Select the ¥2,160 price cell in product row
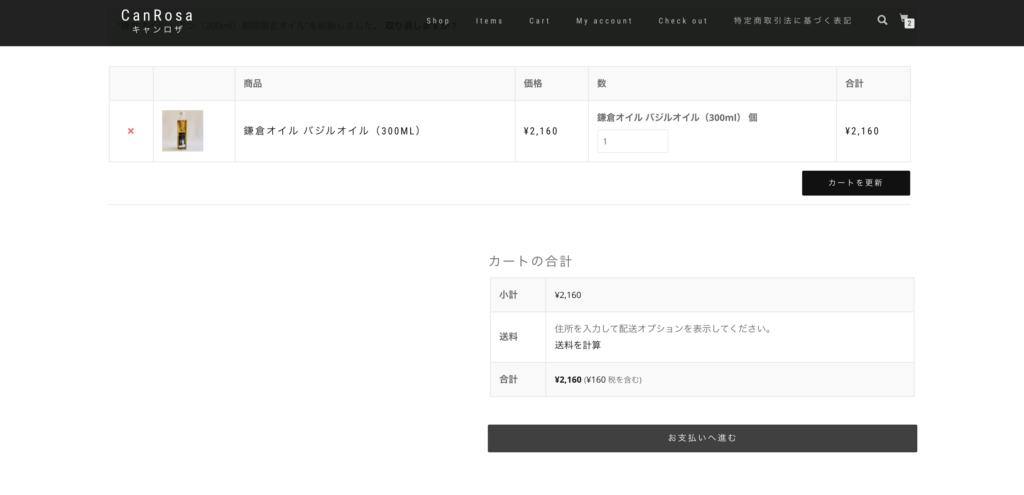1024x495 pixels. click(541, 131)
